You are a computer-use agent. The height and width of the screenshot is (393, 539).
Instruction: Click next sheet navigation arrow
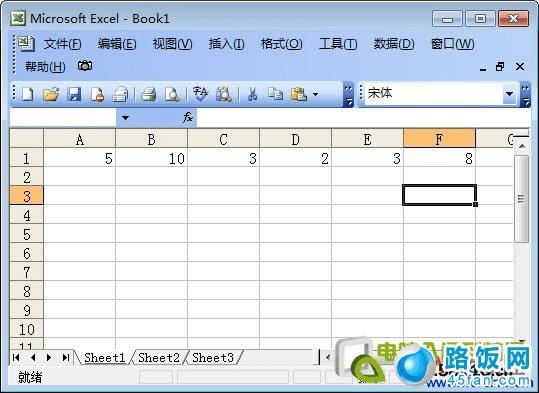click(49, 358)
